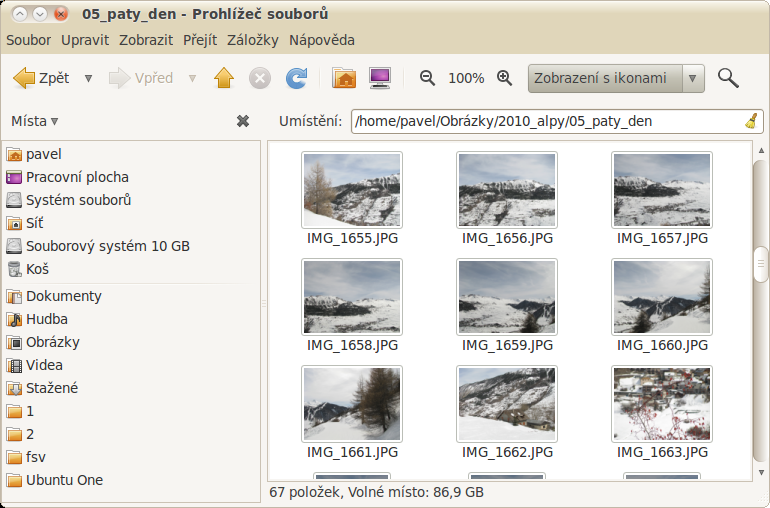Screen dimensions: 770x508
Task: Open the Stažené bookmark
Action: point(132,388)
